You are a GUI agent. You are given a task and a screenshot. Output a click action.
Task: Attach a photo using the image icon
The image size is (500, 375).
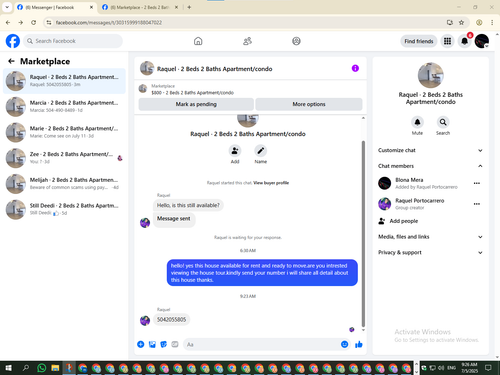[x=152, y=344]
